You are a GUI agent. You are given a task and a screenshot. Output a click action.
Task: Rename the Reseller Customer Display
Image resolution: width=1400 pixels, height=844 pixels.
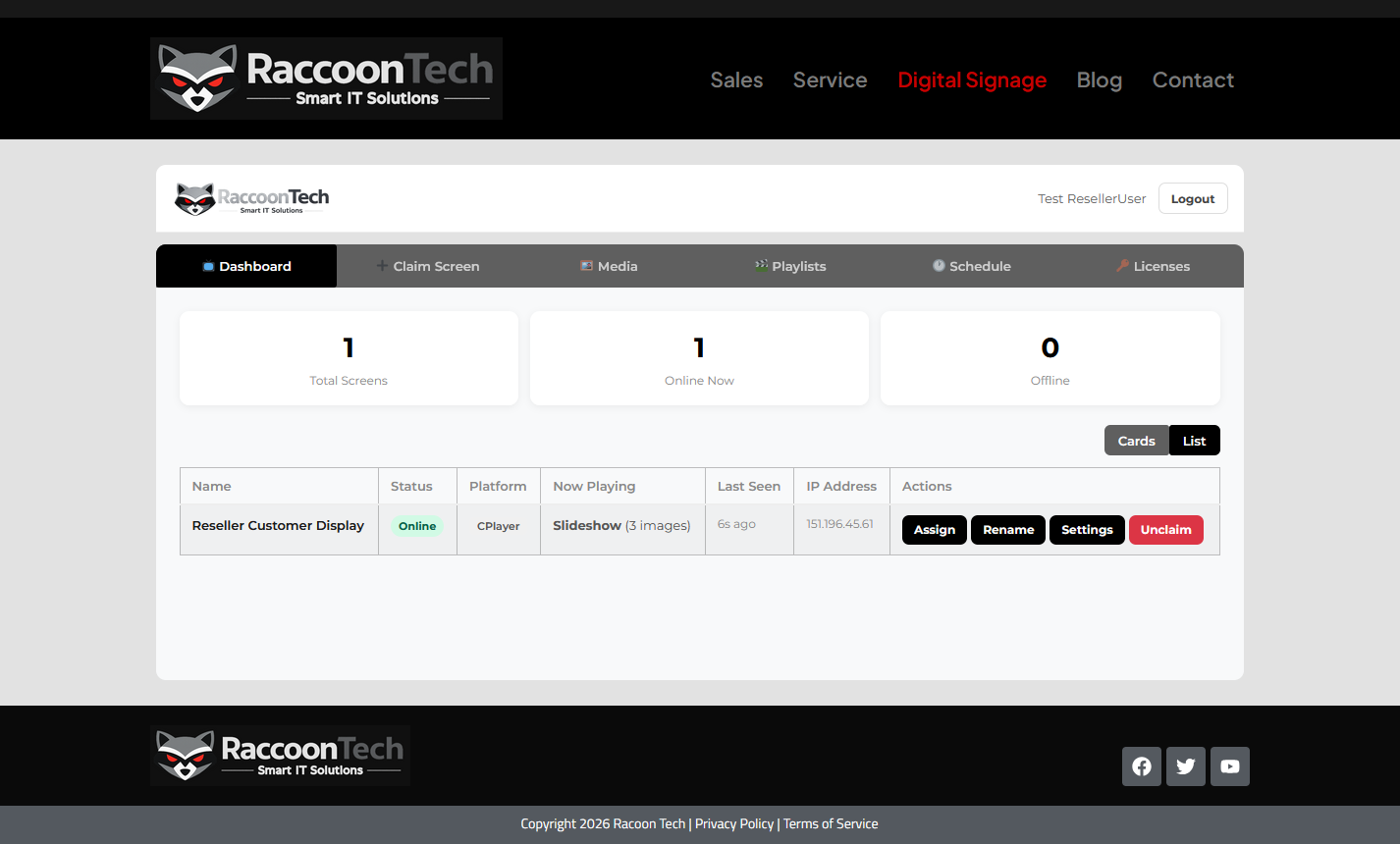[x=1007, y=529]
